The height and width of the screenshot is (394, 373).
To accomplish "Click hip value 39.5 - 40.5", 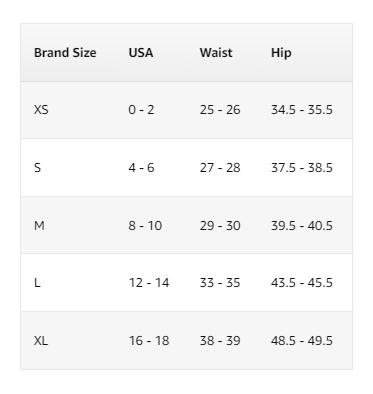I will (x=302, y=226).
